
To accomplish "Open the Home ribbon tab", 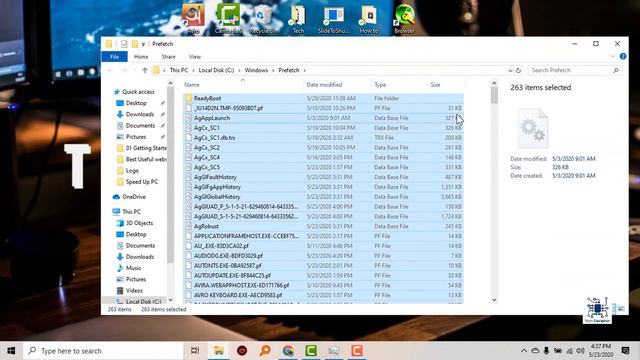I will point(141,57).
